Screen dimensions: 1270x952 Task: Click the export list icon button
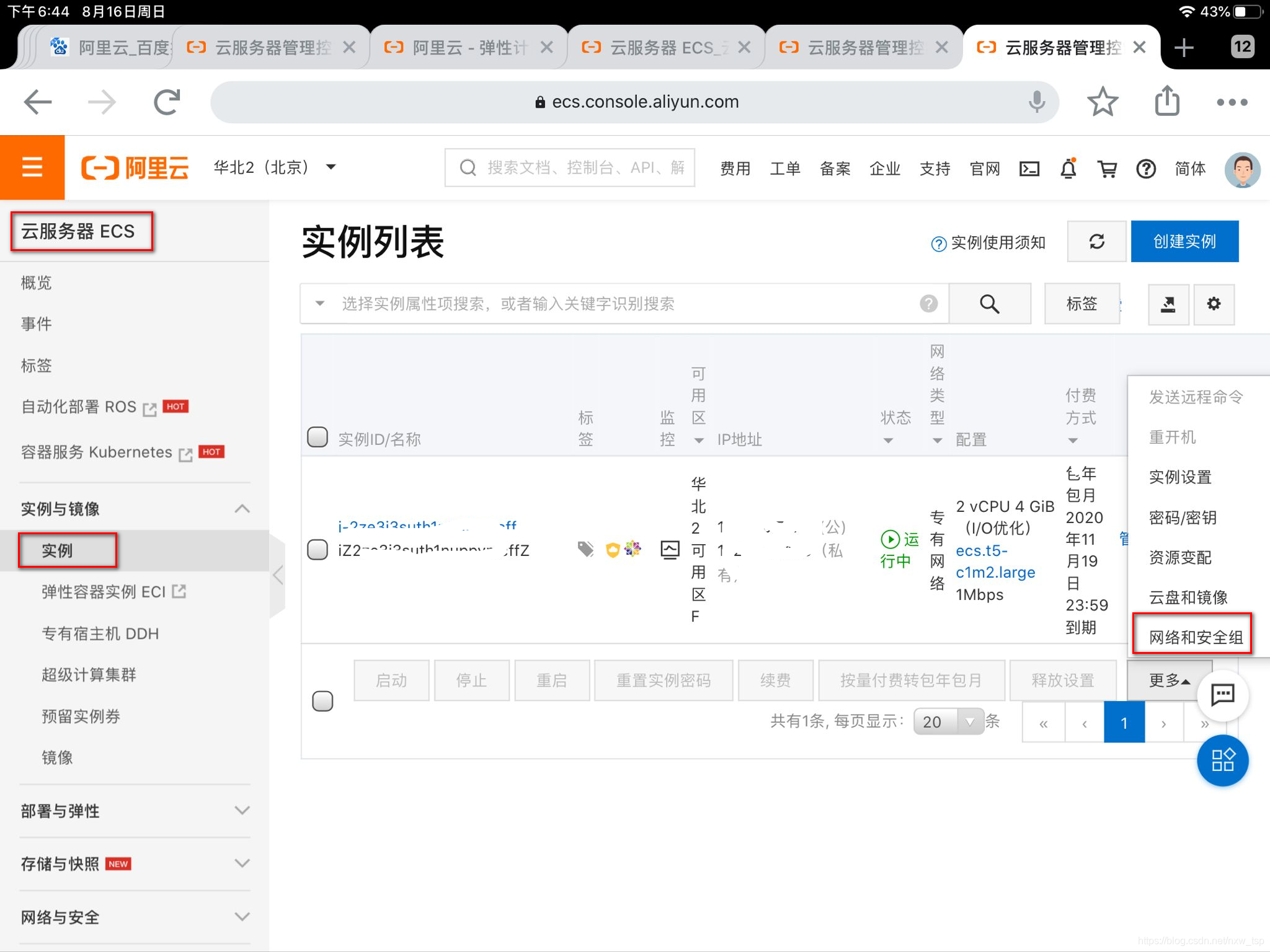coord(1168,304)
